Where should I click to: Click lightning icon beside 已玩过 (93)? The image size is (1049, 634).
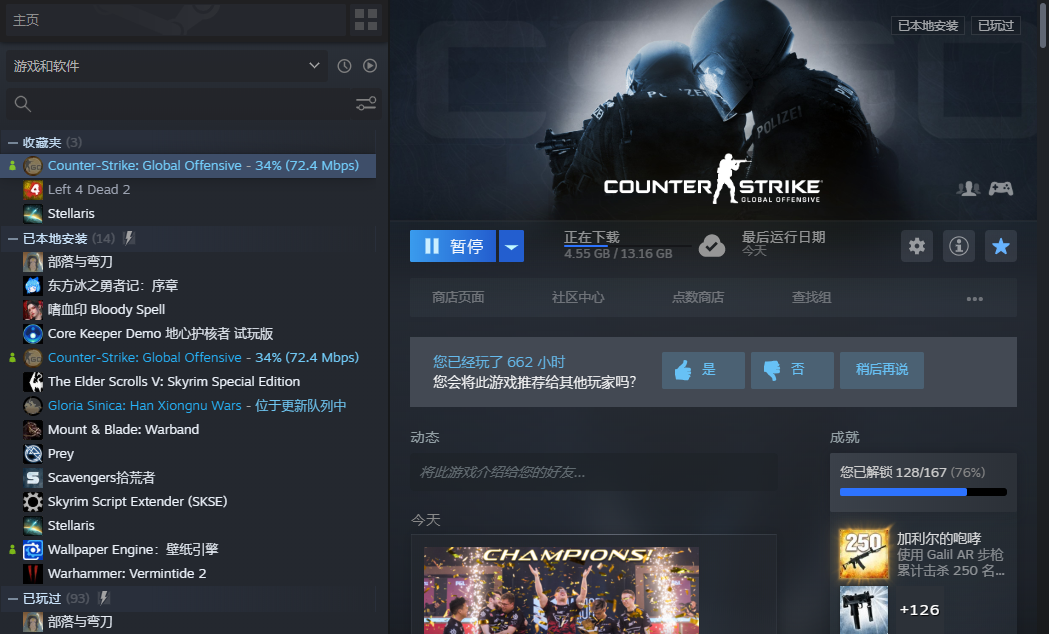[x=104, y=598]
